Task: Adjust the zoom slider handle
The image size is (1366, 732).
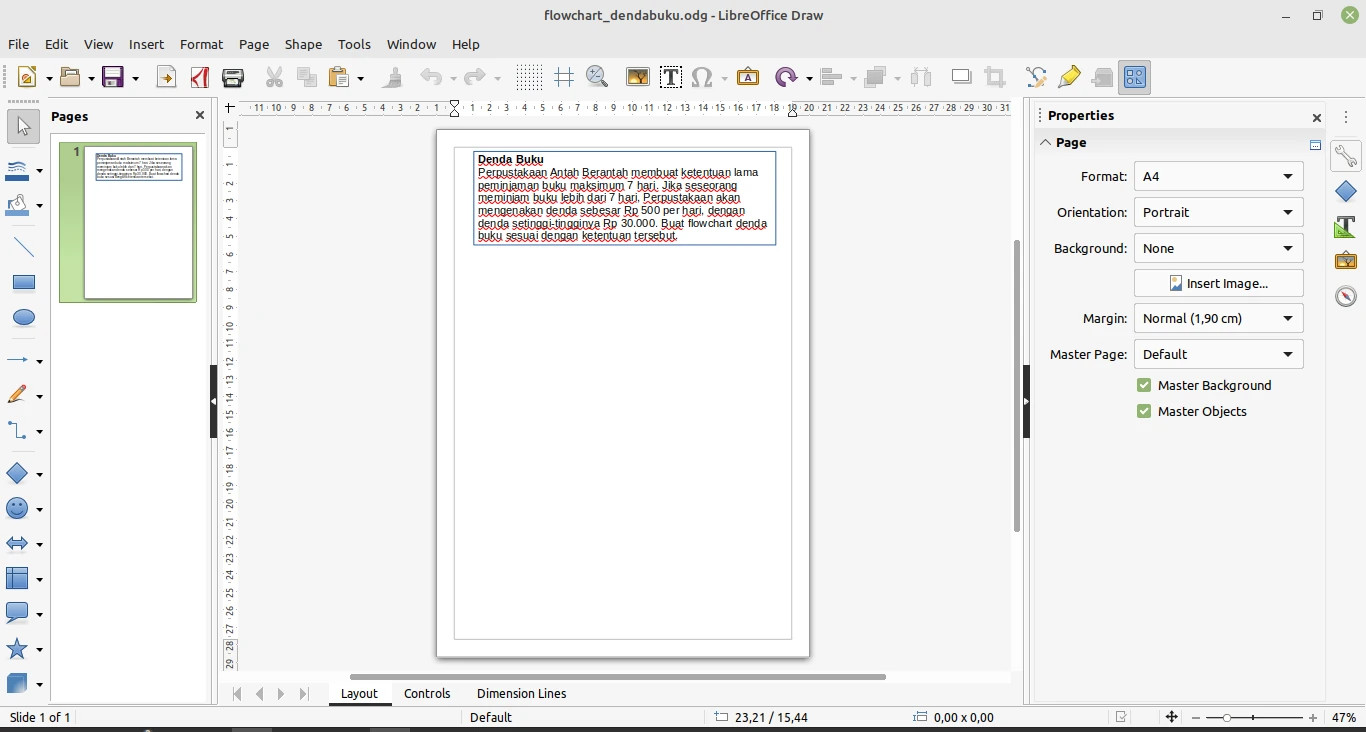Action: [1226, 718]
